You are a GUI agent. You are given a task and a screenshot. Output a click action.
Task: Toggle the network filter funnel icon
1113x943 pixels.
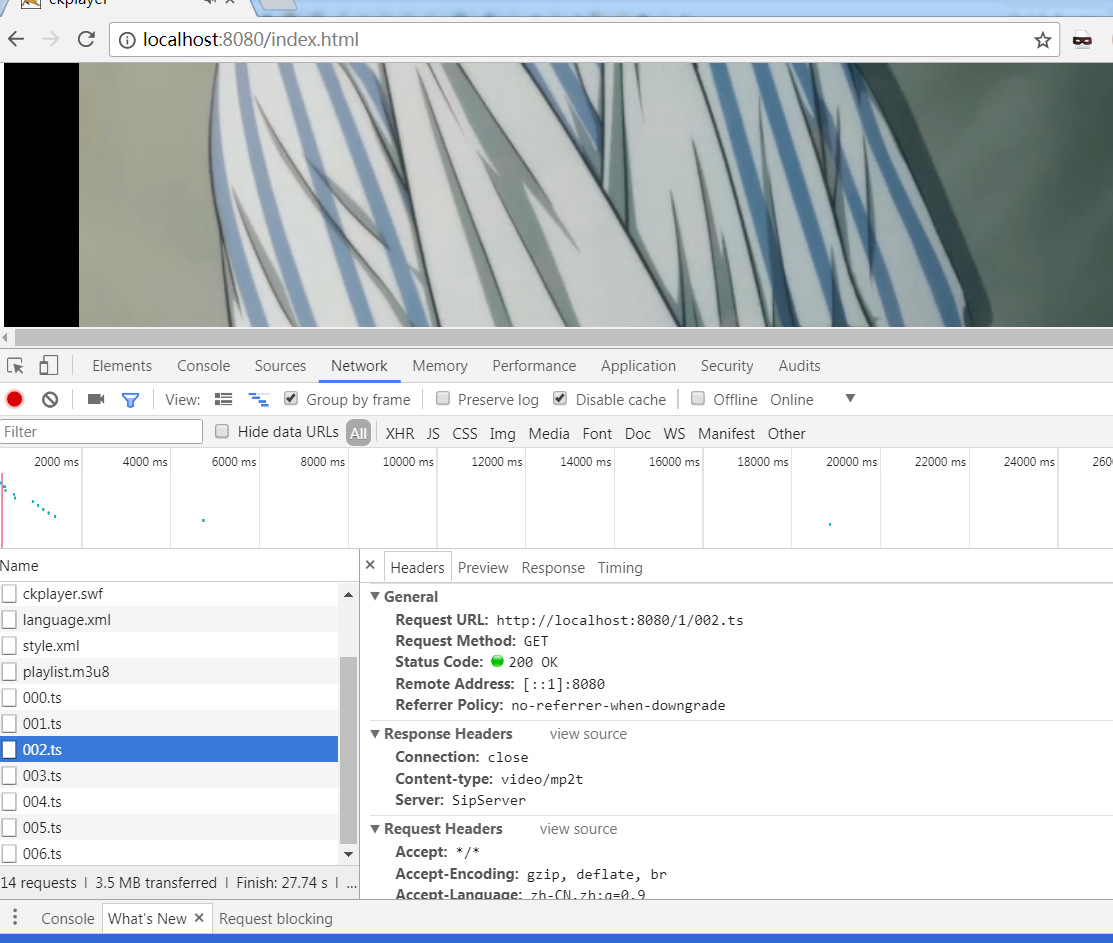pyautogui.click(x=130, y=400)
